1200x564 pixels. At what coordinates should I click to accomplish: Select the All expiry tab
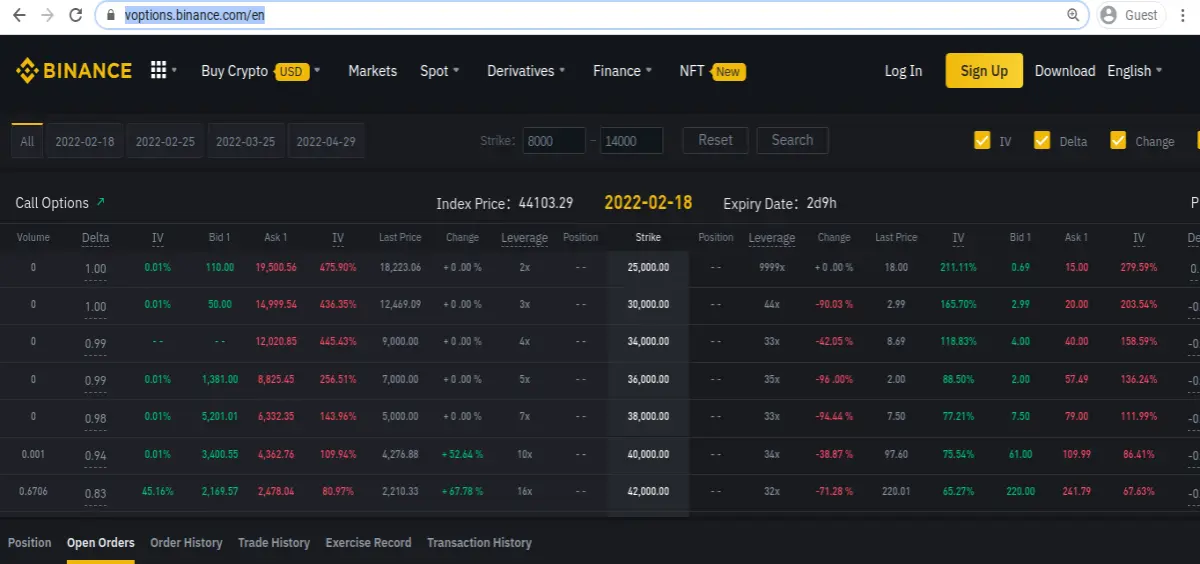tap(27, 141)
